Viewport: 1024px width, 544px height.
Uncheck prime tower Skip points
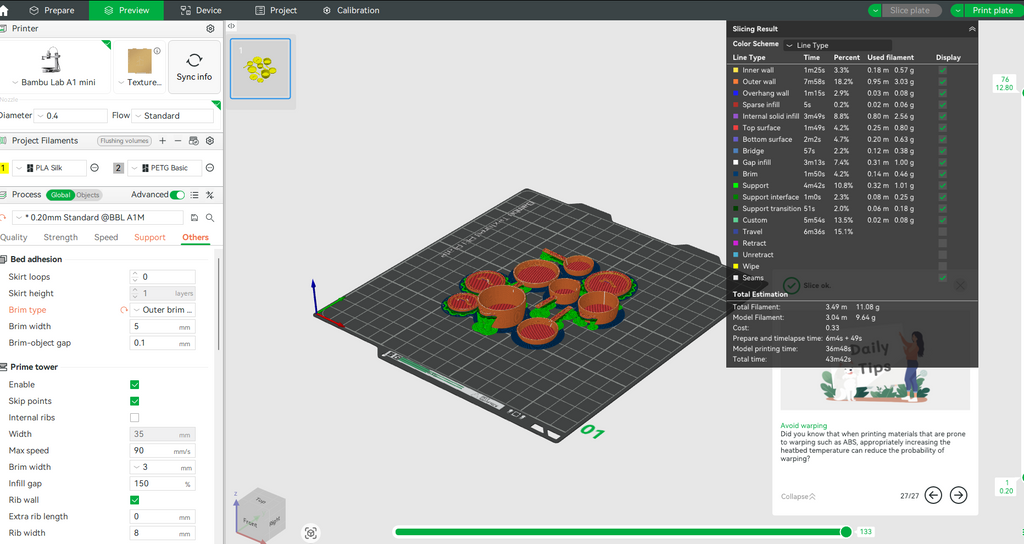click(135, 401)
